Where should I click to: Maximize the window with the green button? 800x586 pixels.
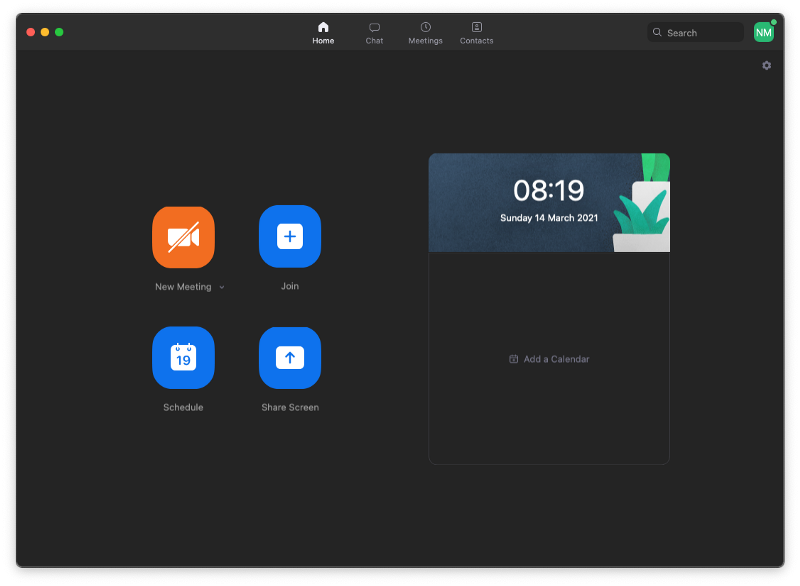[x=59, y=32]
